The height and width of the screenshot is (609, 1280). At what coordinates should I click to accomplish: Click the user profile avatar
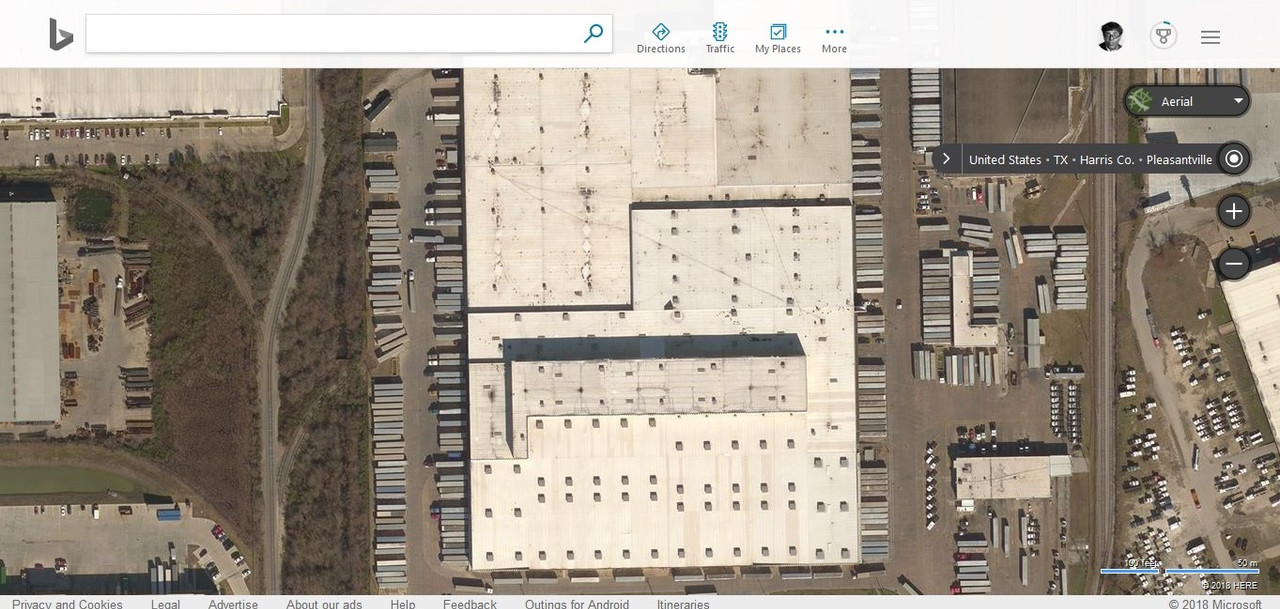click(1111, 37)
